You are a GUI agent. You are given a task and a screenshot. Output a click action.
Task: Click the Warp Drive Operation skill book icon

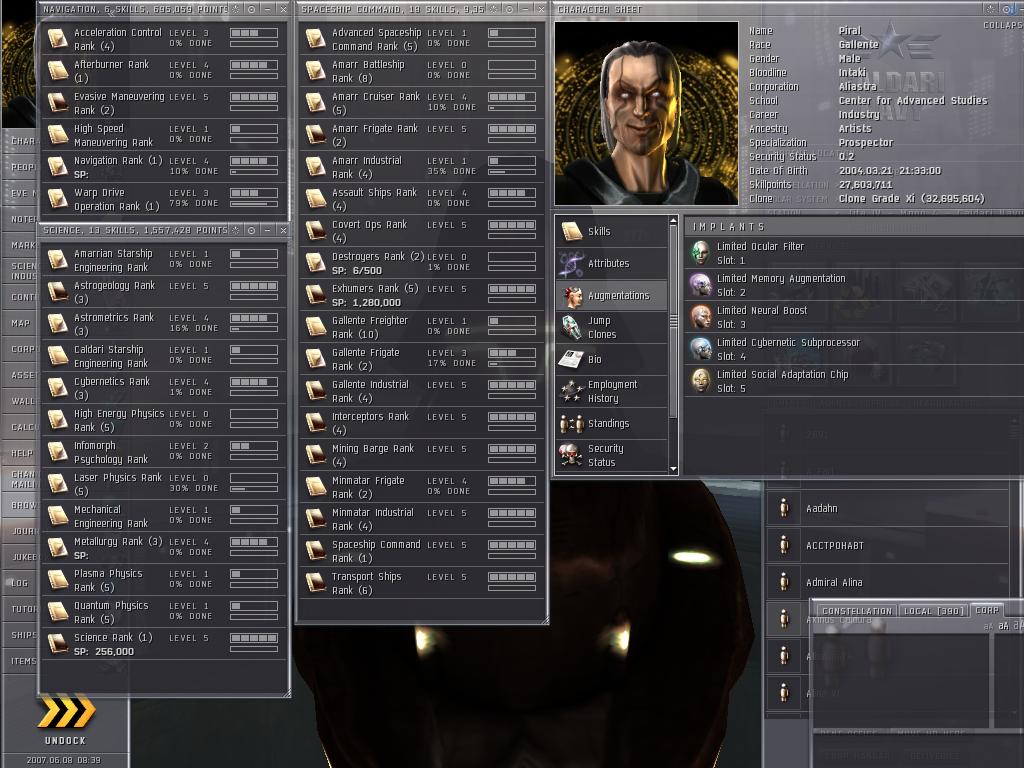pos(58,199)
